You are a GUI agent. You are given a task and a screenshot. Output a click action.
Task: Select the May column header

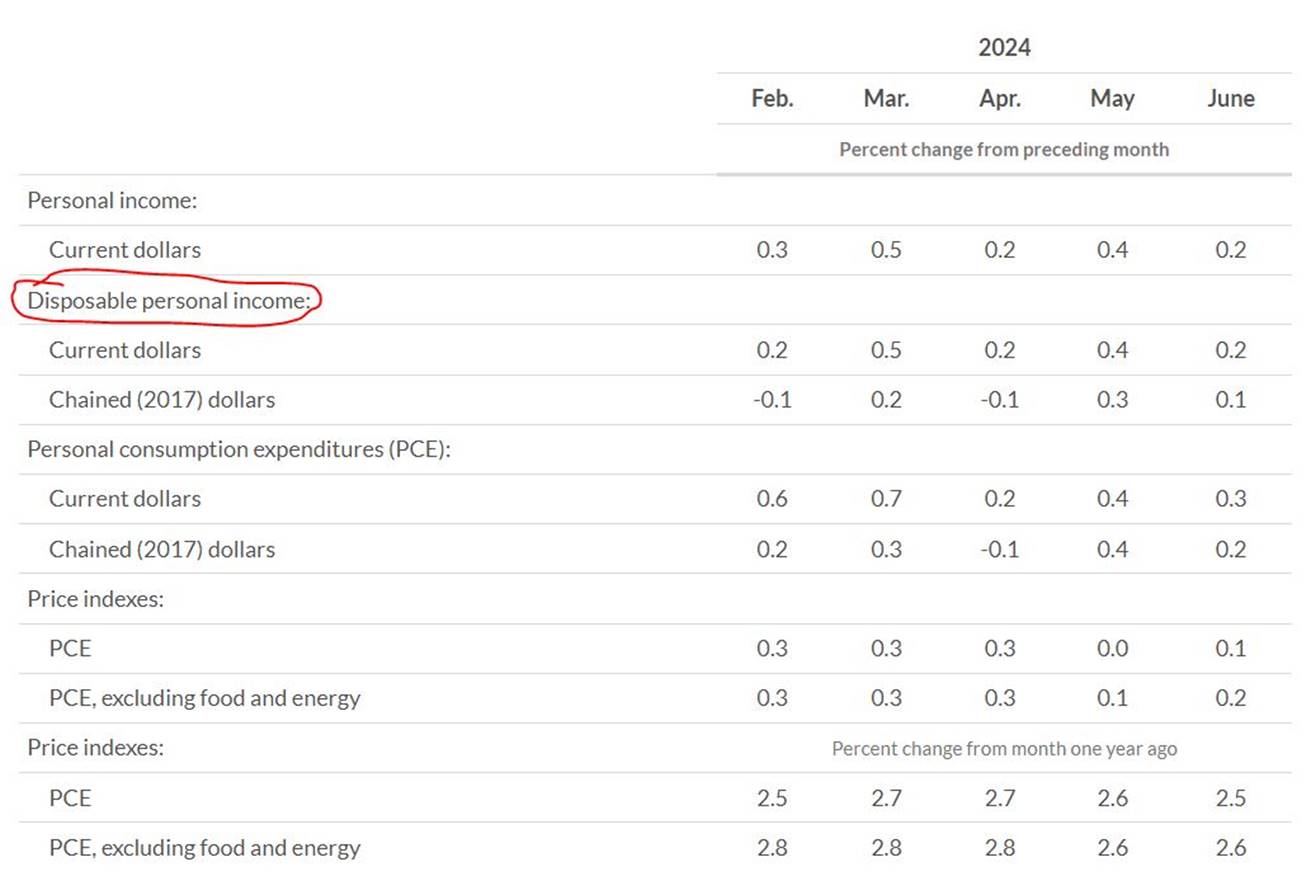[x=1113, y=99]
